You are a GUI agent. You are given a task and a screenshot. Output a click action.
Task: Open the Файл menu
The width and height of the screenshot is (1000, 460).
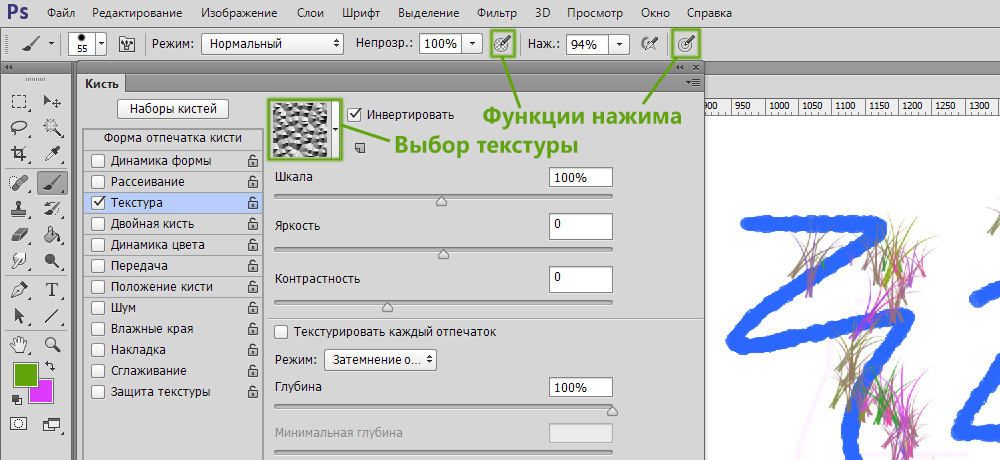click(62, 13)
